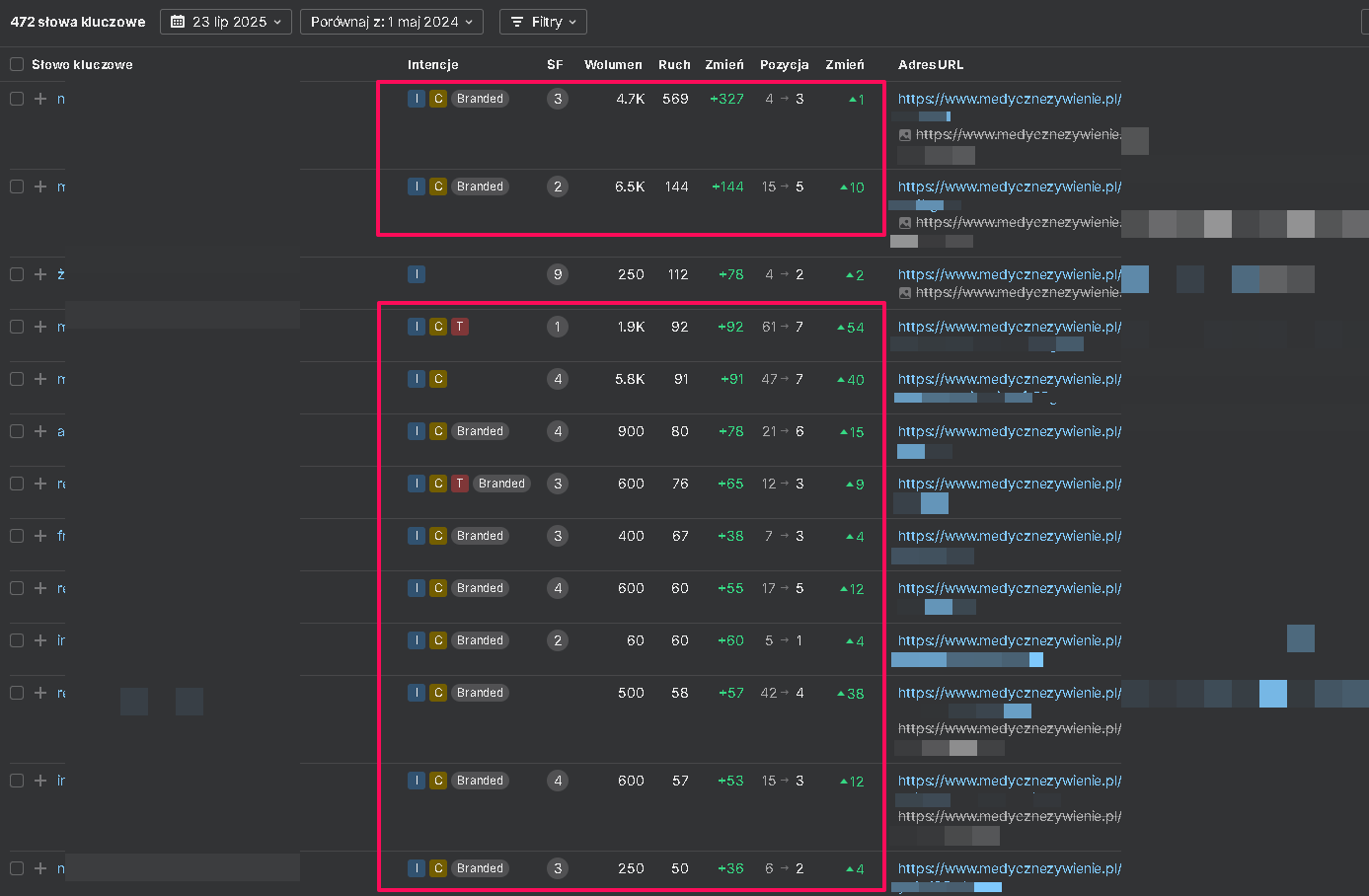Sort by the Ruch column header
This screenshot has height=896, width=1369.
click(674, 64)
